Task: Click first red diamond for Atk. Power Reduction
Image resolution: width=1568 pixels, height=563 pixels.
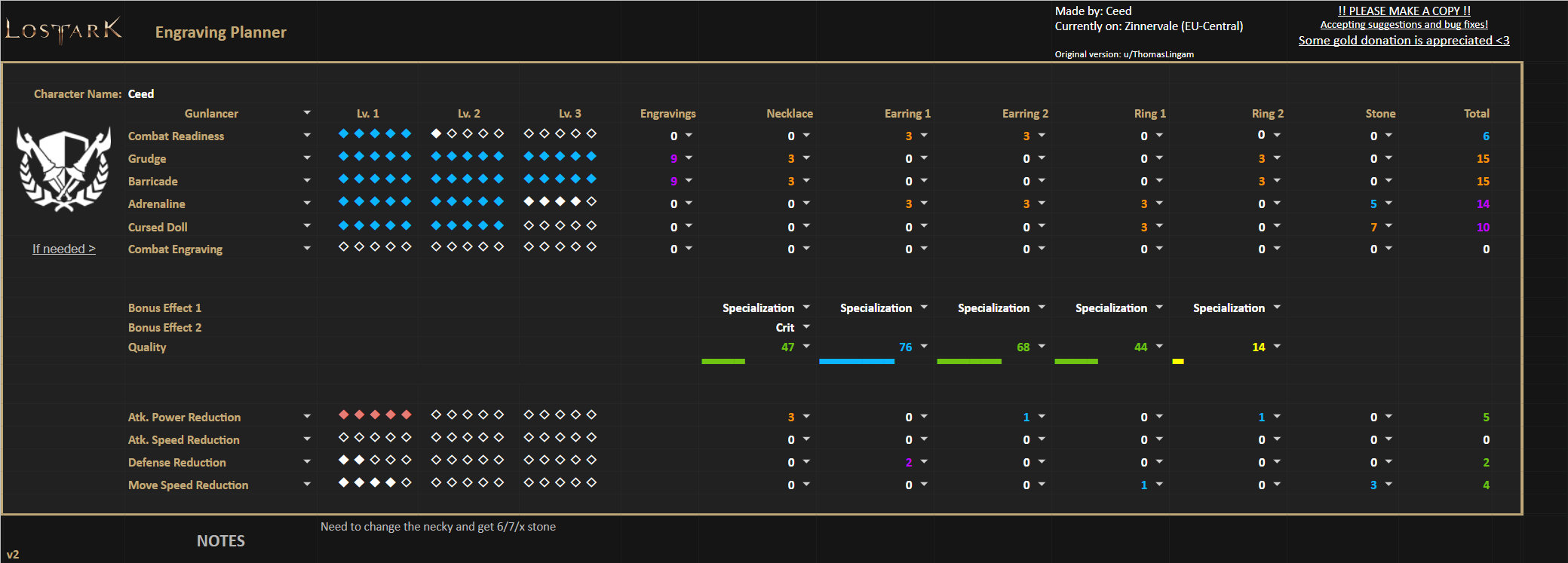Action: [344, 415]
